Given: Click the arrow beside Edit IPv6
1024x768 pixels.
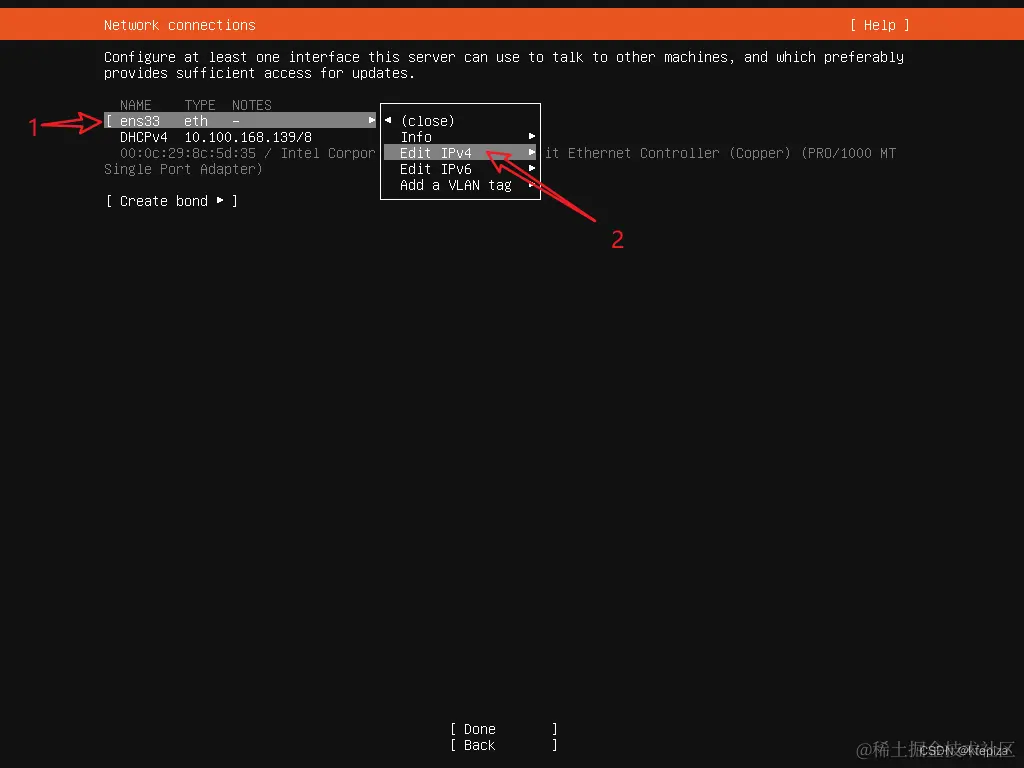Looking at the screenshot, I should (x=532, y=168).
